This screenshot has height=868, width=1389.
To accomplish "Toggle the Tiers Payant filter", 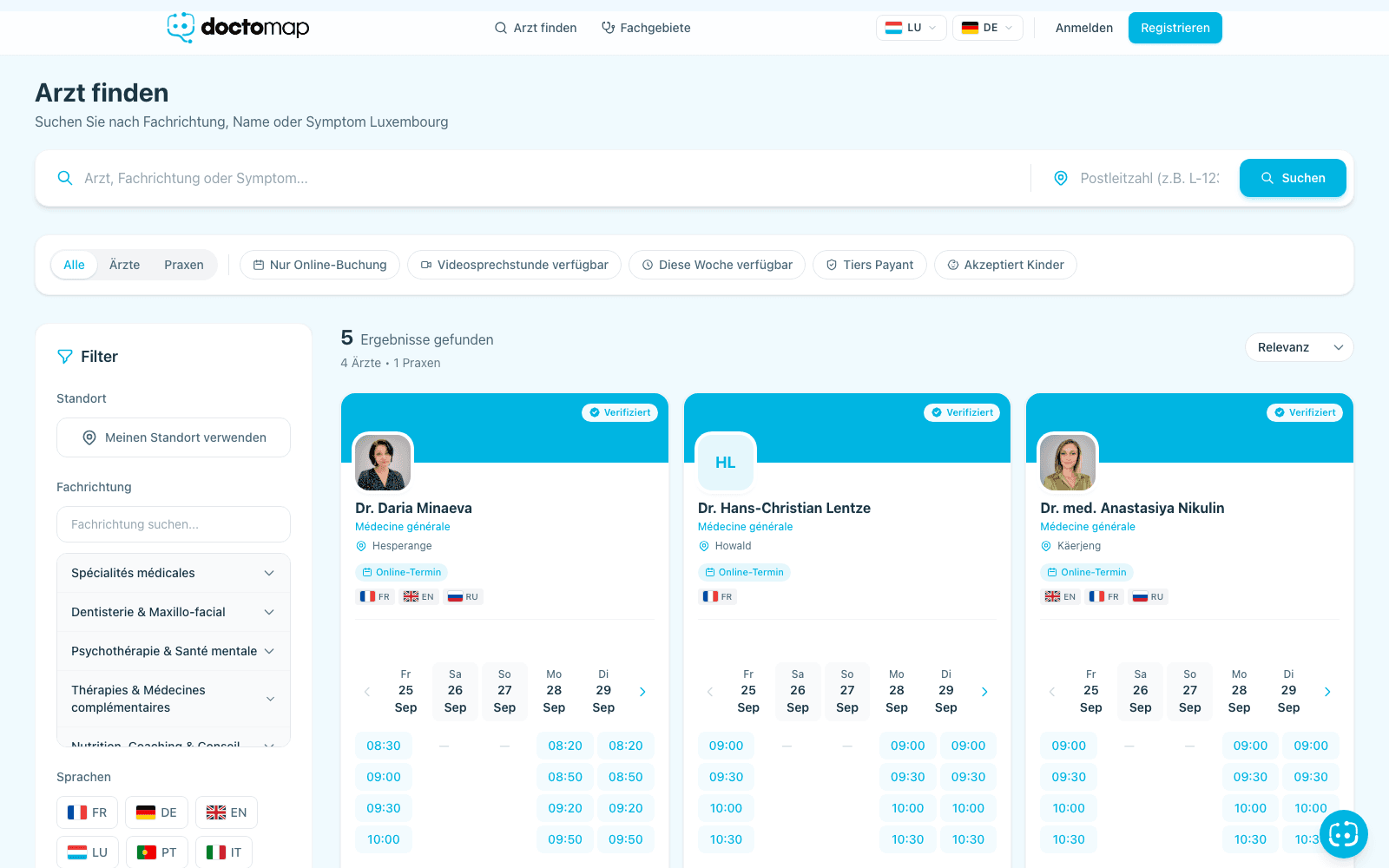I will pos(870,265).
